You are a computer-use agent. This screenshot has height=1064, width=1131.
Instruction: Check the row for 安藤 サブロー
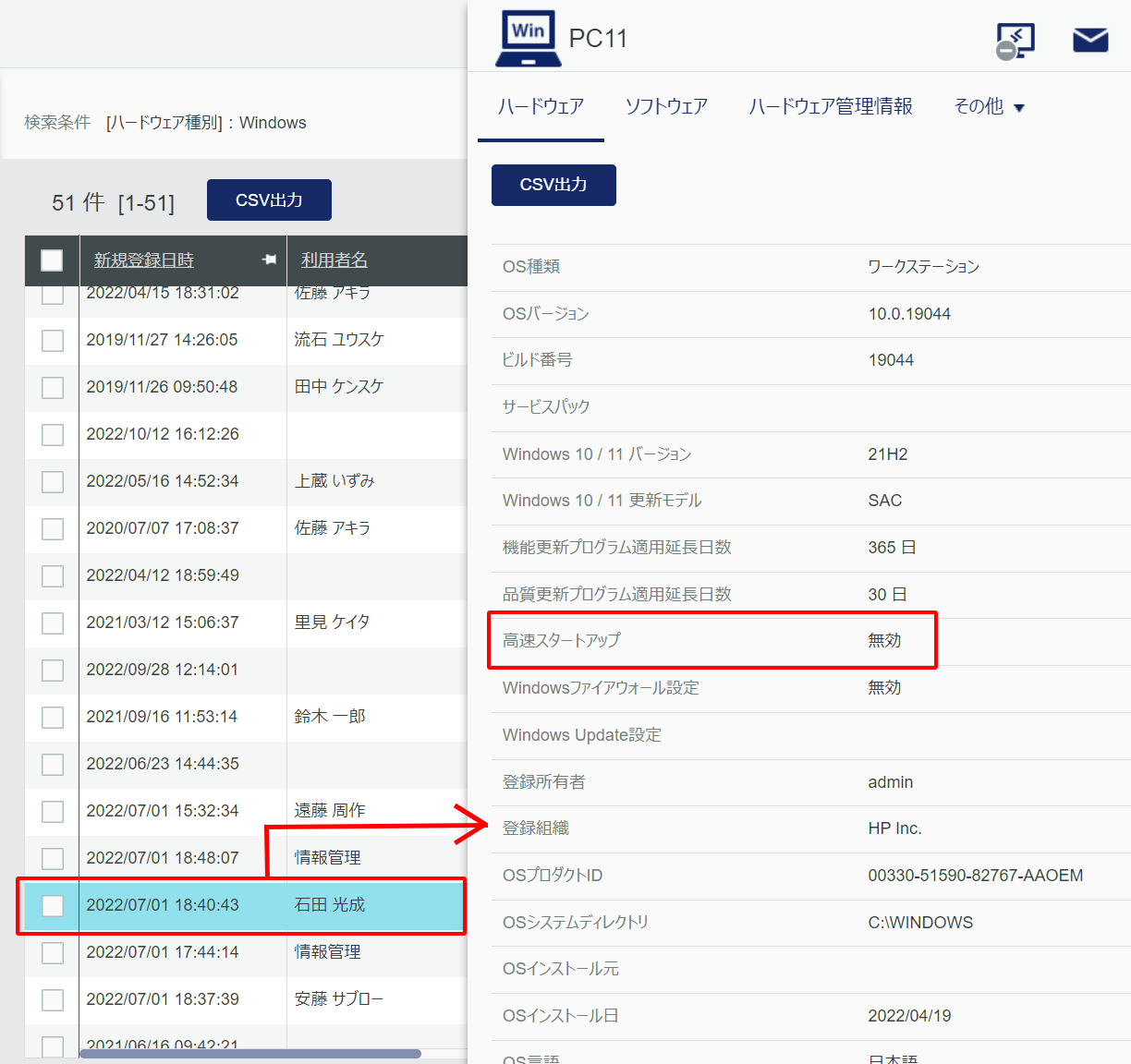[53, 999]
